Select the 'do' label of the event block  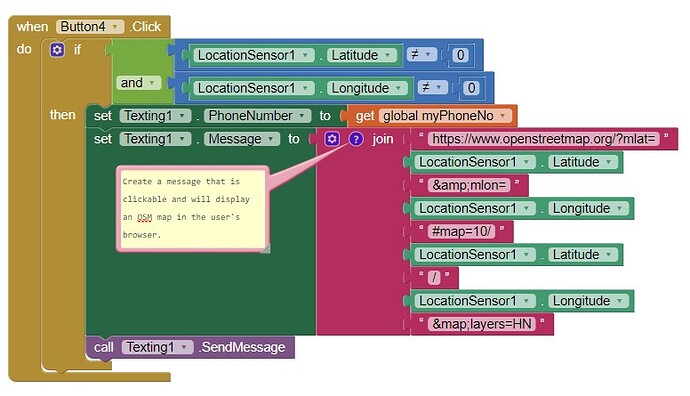pyautogui.click(x=24, y=49)
